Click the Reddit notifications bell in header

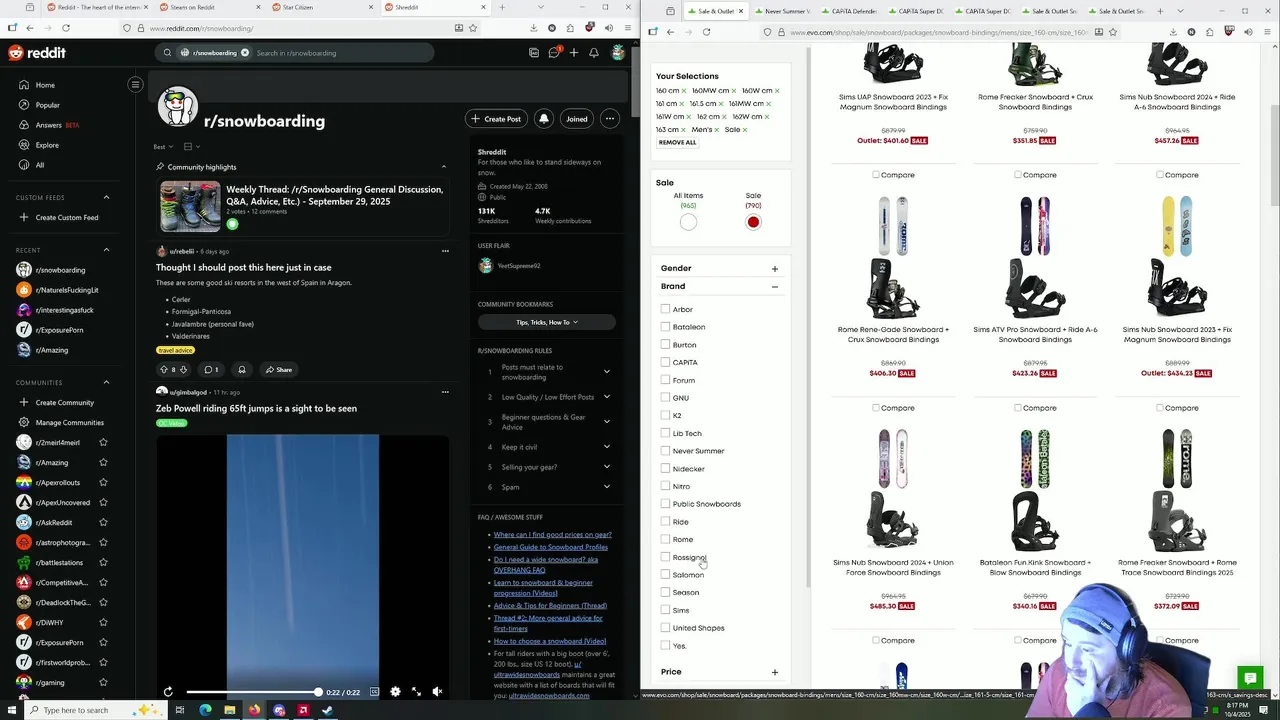tap(594, 53)
